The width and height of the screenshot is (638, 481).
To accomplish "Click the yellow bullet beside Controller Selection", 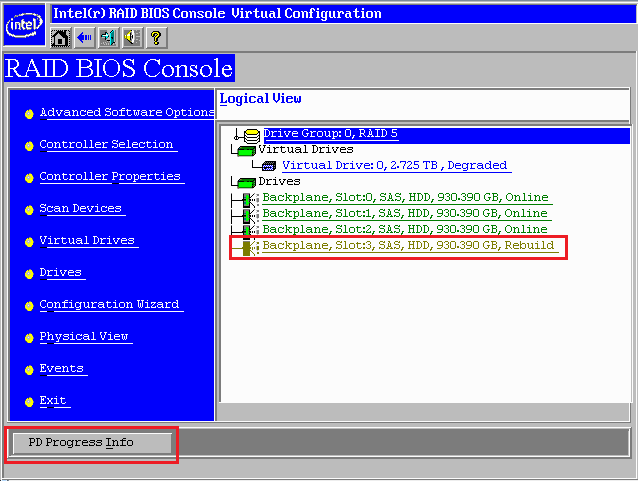I will [29, 146].
